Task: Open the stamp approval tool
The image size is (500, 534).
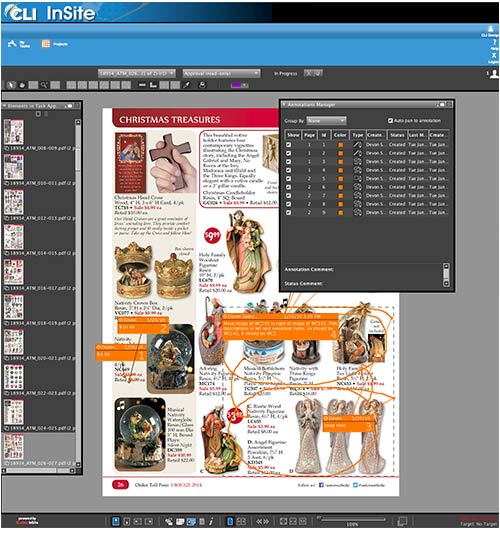Action: tap(202, 85)
